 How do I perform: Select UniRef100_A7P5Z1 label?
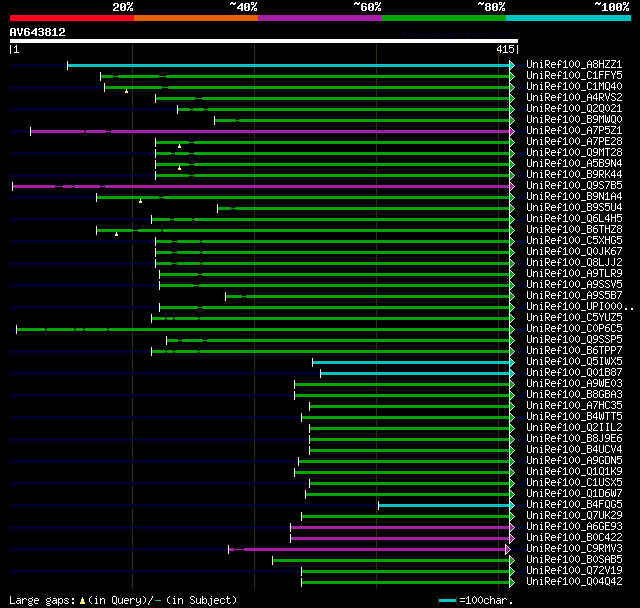[x=574, y=131]
